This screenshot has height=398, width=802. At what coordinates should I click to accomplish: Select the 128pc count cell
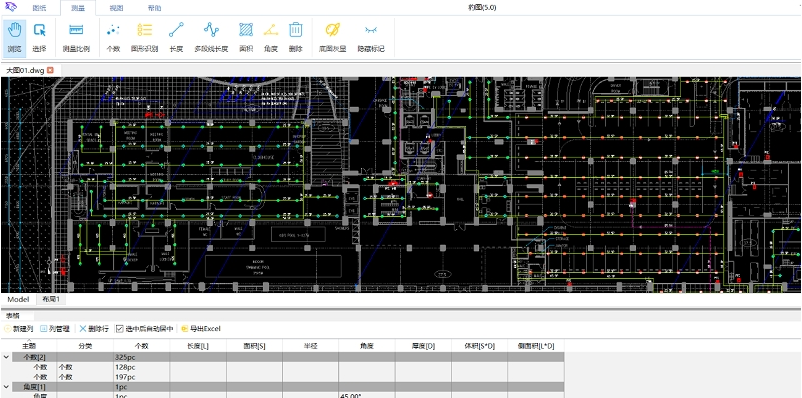[x=141, y=367]
